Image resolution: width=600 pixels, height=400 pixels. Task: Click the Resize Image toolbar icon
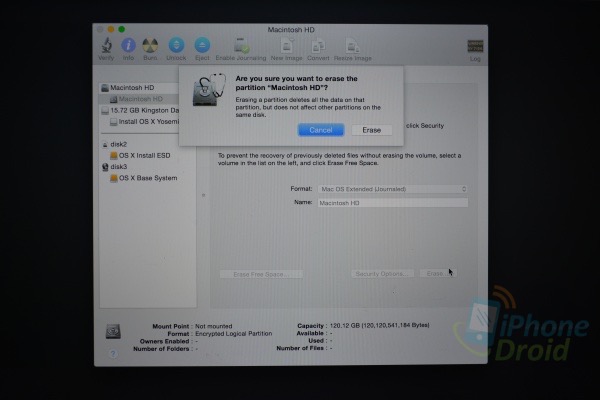[x=352, y=49]
